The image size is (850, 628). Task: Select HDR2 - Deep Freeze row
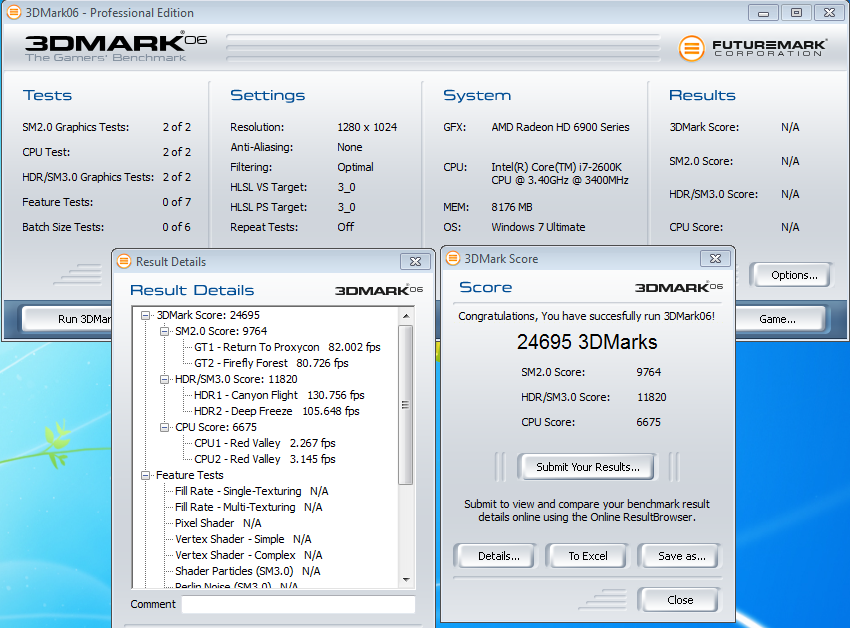point(276,411)
